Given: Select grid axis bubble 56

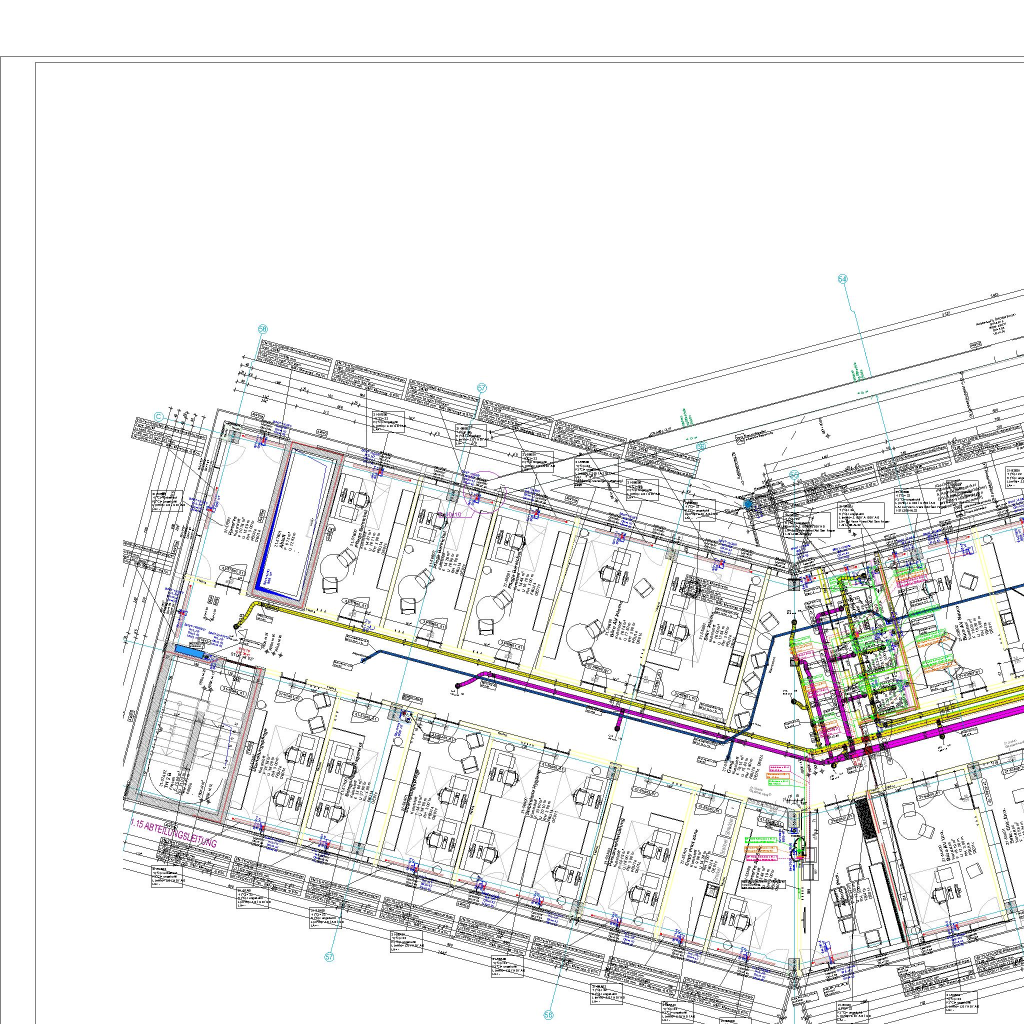Looking at the screenshot, I should click(x=263, y=329).
